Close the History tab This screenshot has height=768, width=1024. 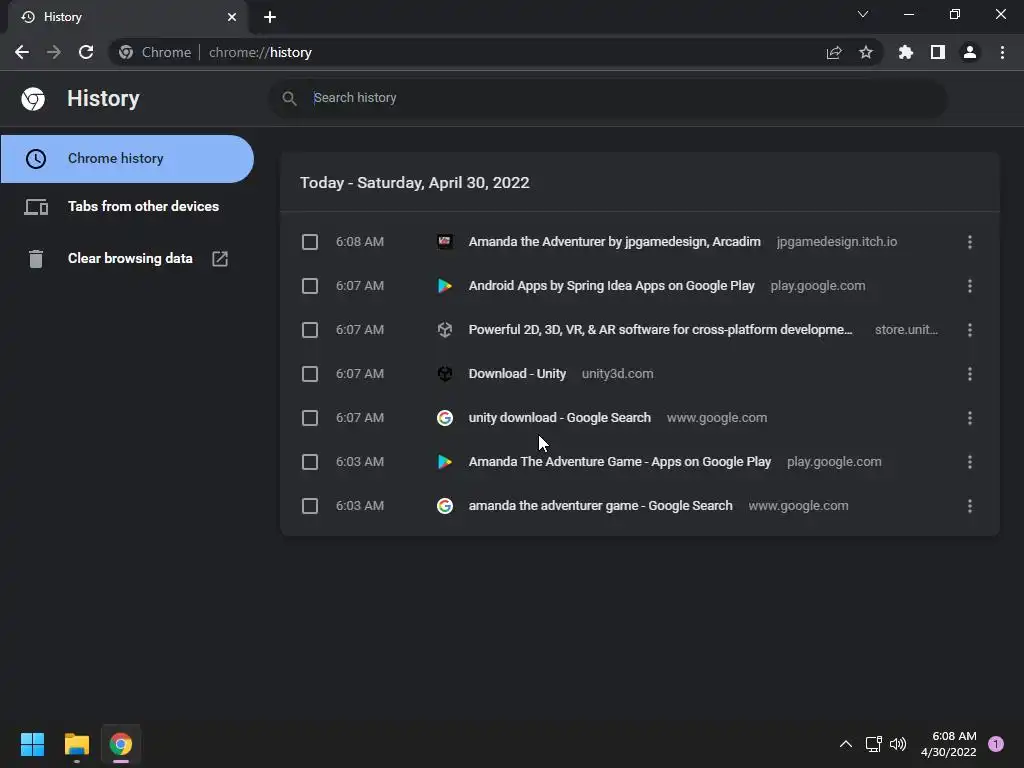pos(232,17)
